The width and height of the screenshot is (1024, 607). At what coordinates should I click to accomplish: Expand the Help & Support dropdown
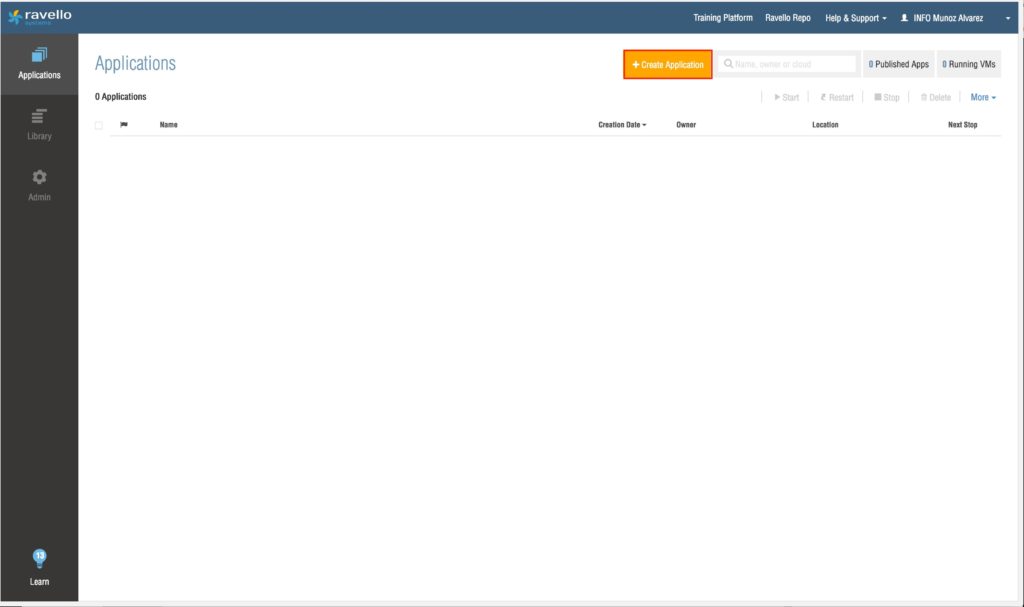(855, 18)
